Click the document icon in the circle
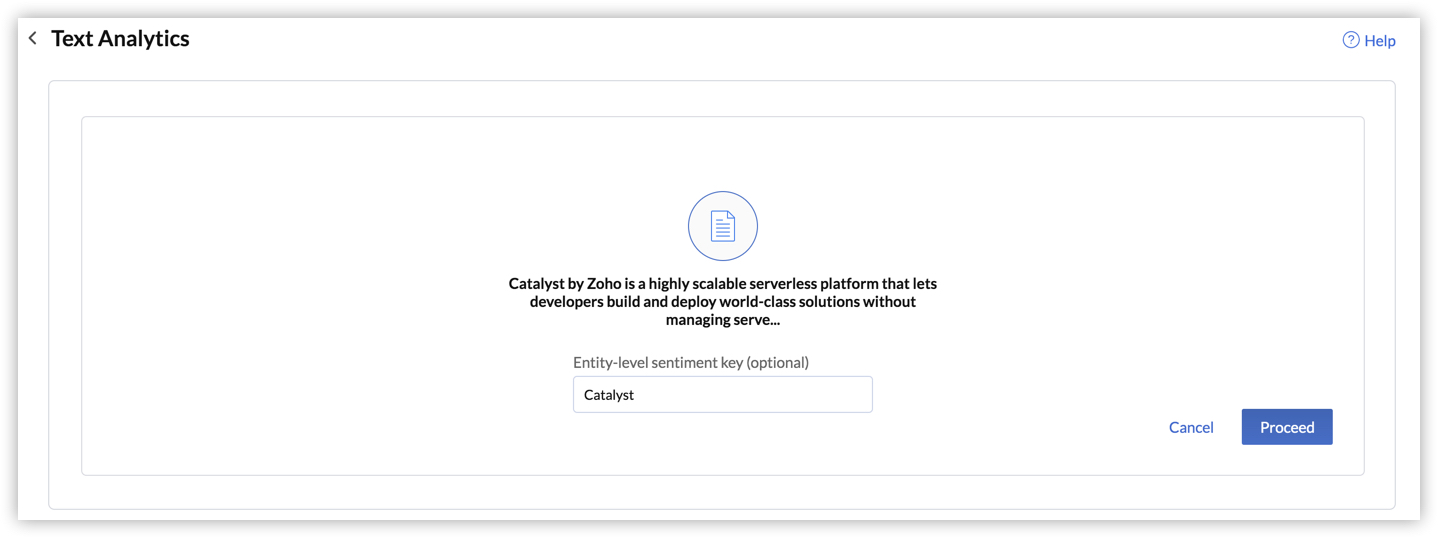 (x=723, y=226)
